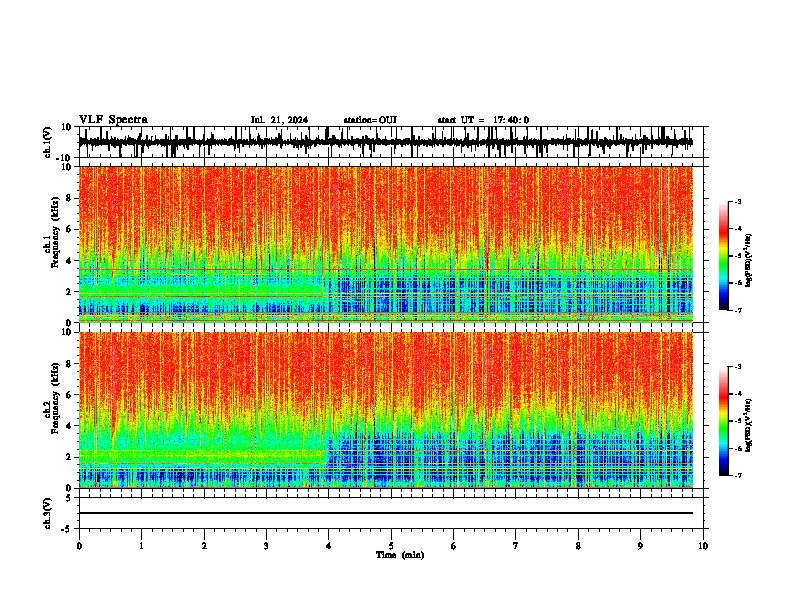The width and height of the screenshot is (792, 612).
Task: Click time-axis tick label '10'
Action: pyautogui.click(x=703, y=546)
